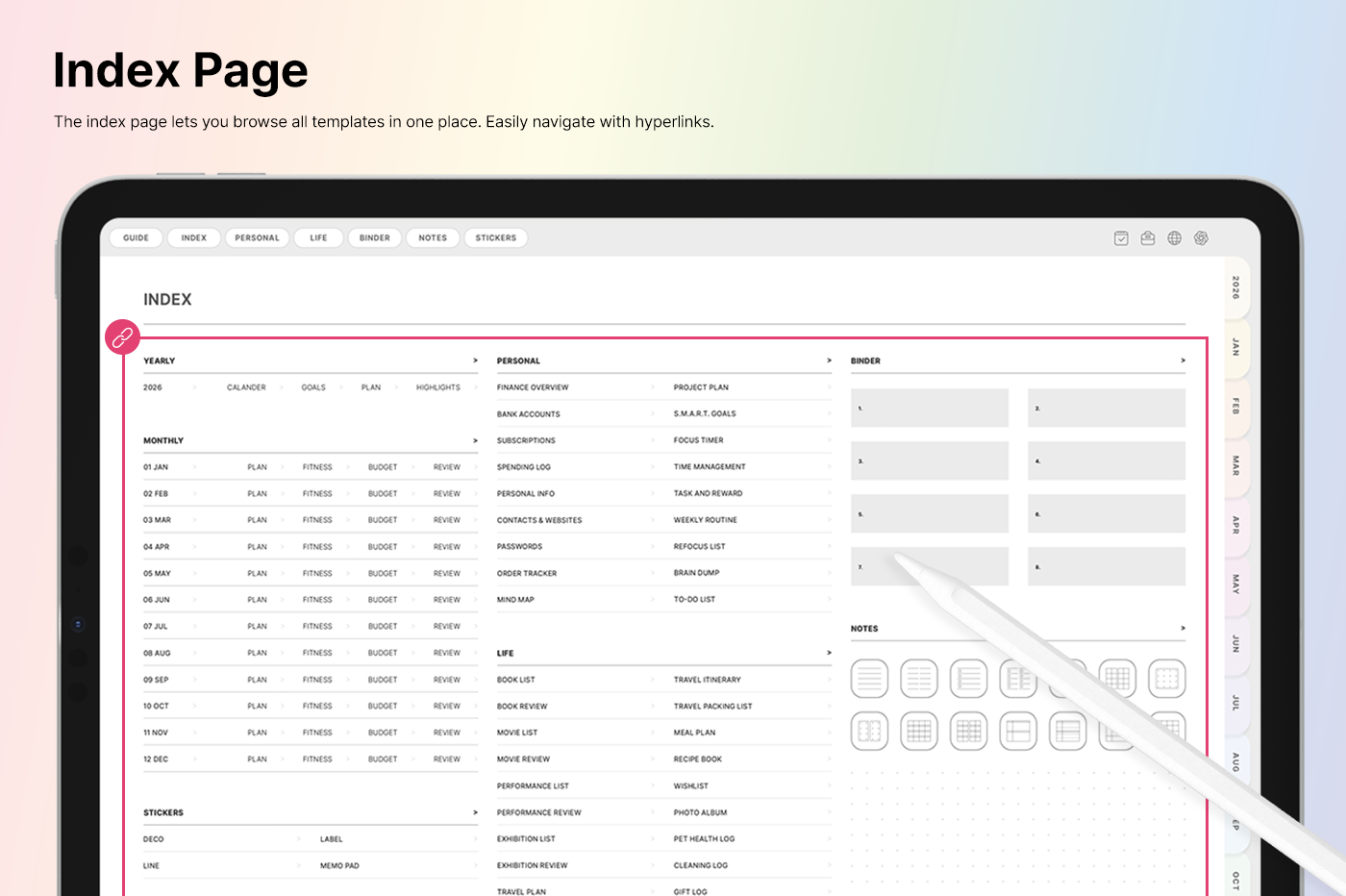Open Binder slot number 1
Image resolution: width=1346 pixels, height=896 pixels.
(929, 409)
